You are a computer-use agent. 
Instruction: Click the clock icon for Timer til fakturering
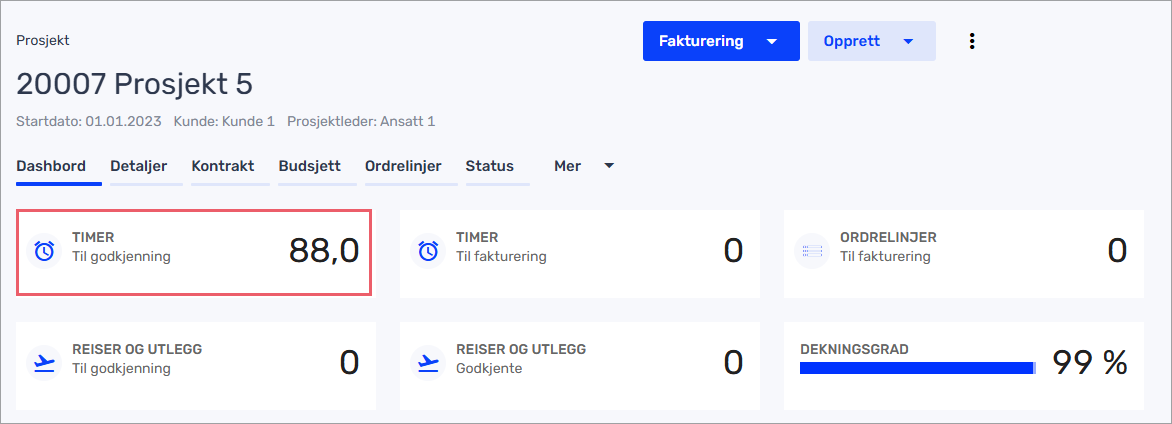click(428, 252)
